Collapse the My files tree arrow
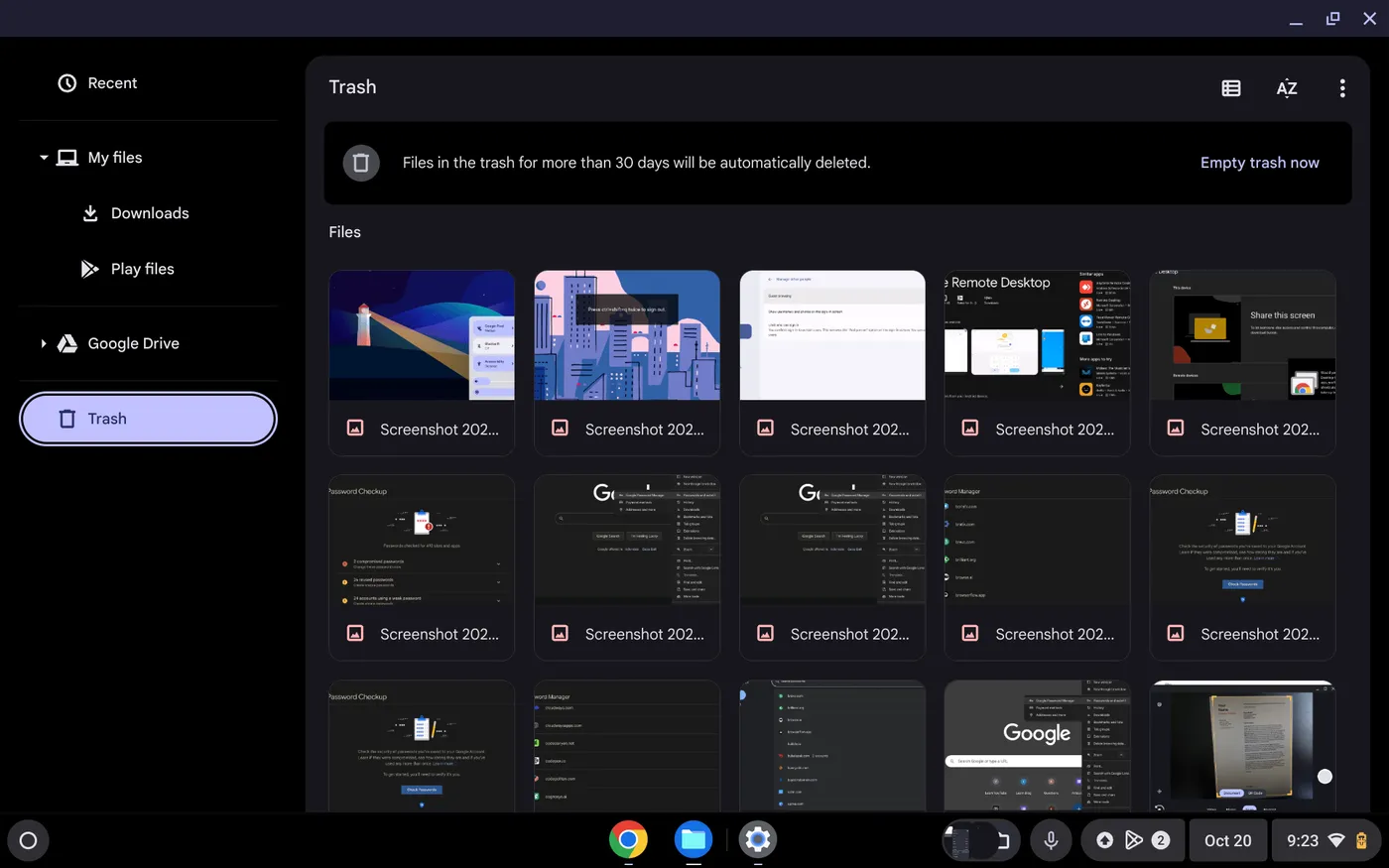The width and height of the screenshot is (1389, 868). click(x=44, y=158)
